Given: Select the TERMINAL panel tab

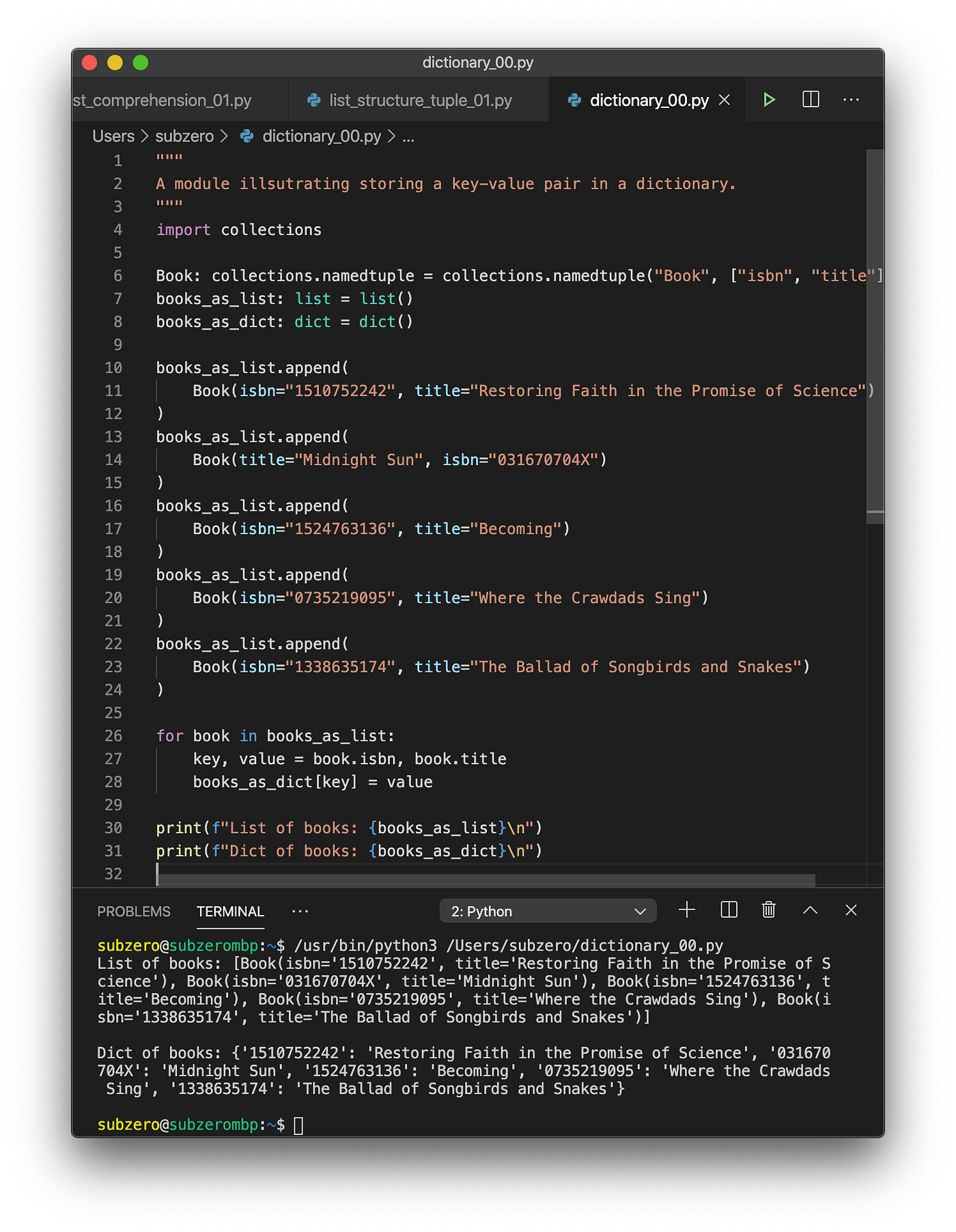Looking at the screenshot, I should point(230,912).
